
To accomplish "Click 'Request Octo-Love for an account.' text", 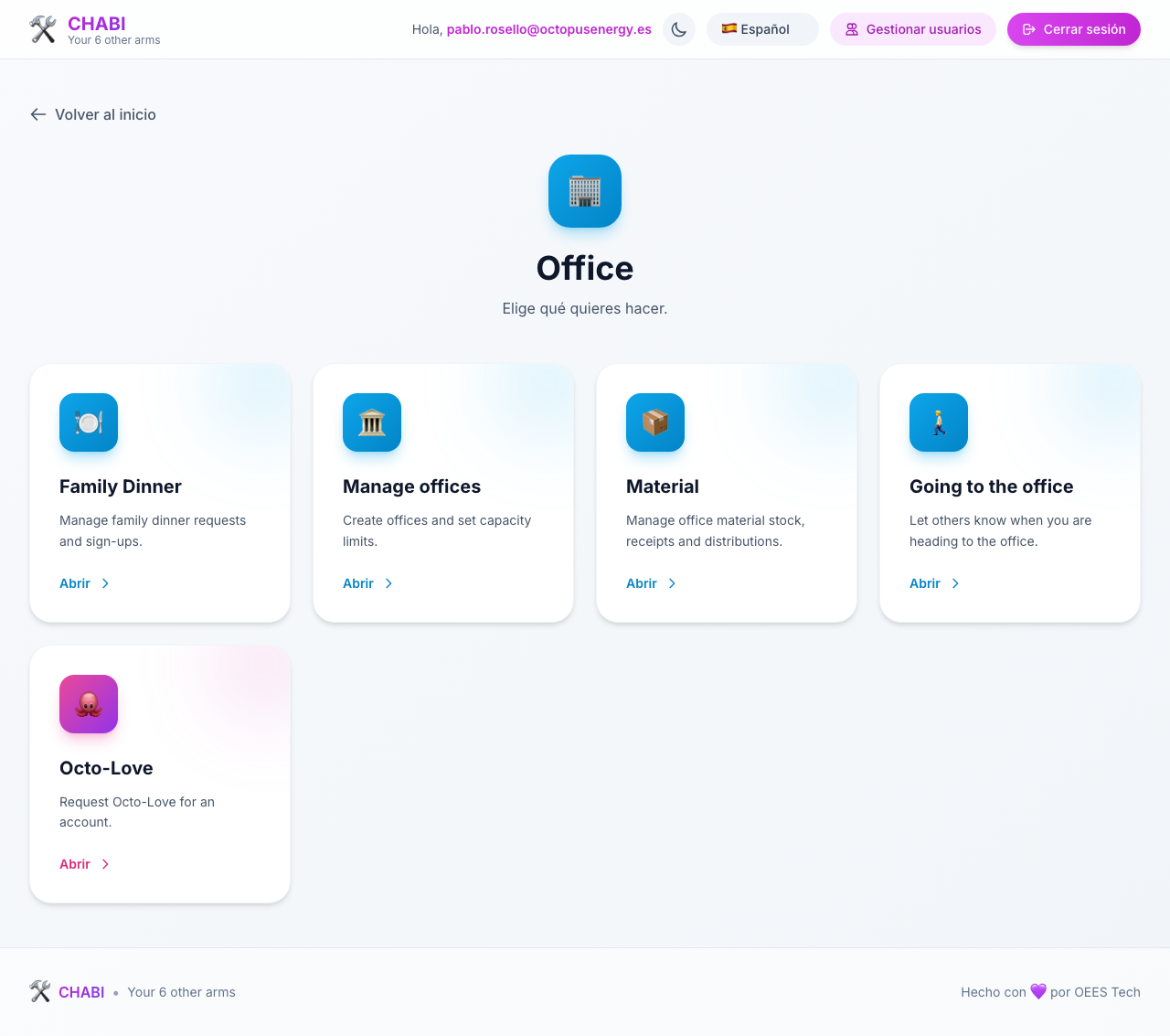I will [x=137, y=812].
